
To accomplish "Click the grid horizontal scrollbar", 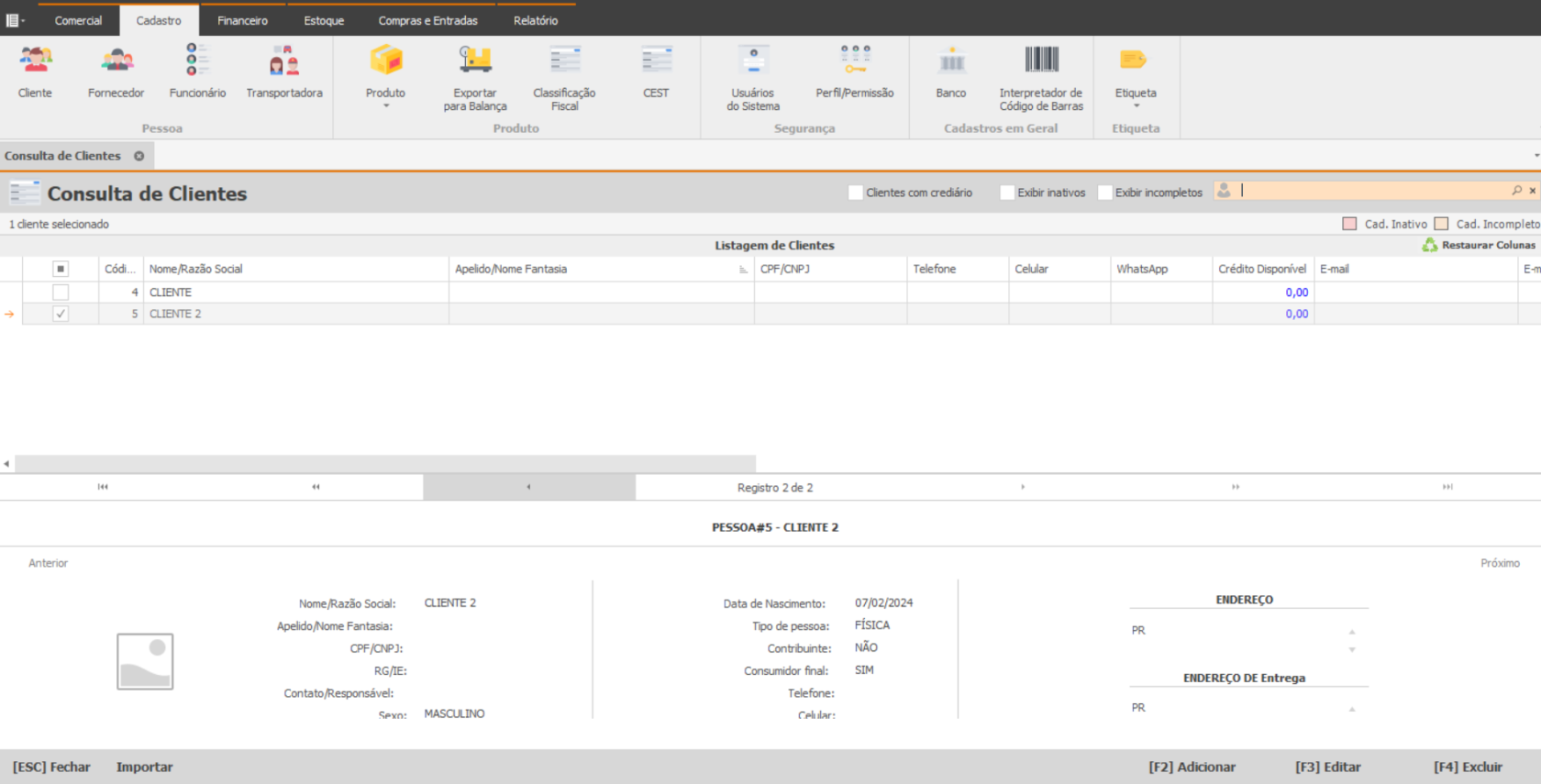I will pyautogui.click(x=385, y=463).
